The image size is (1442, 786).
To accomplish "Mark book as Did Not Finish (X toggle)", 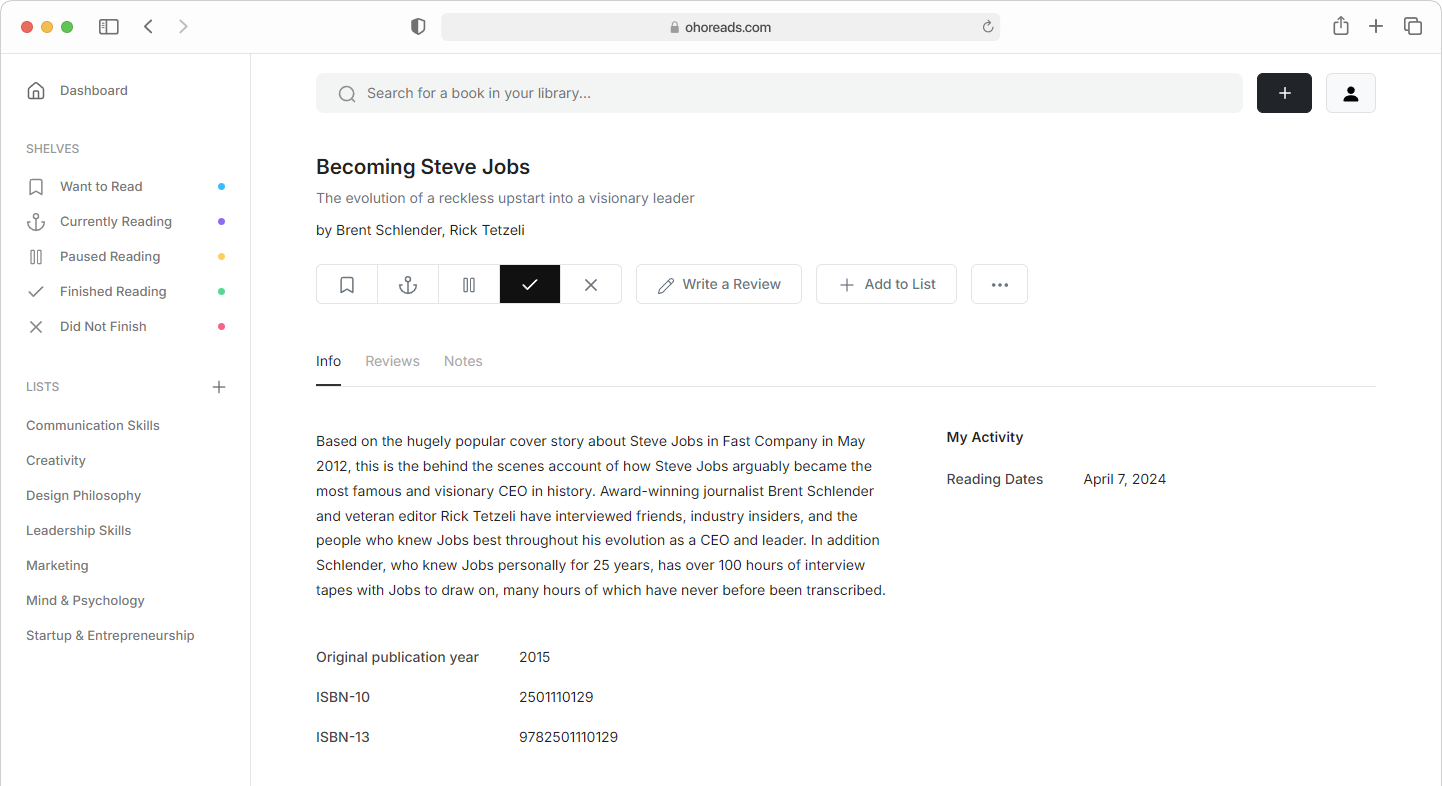I will tap(591, 284).
